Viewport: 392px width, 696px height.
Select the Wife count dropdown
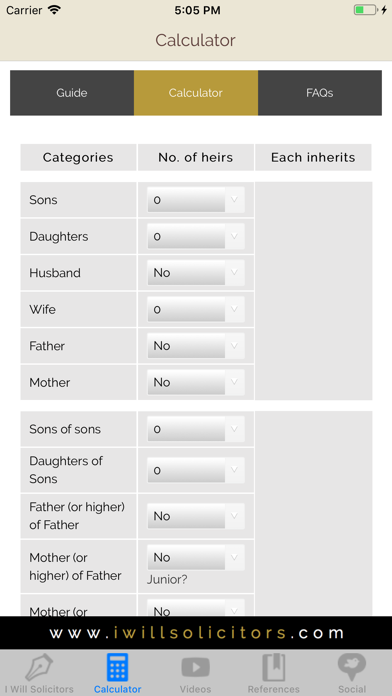[x=196, y=309]
